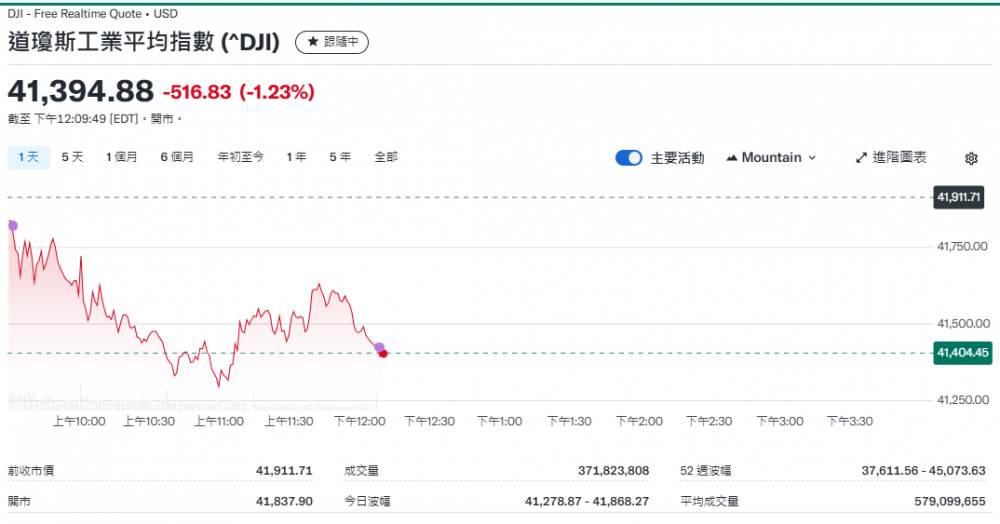Image resolution: width=1000 pixels, height=524 pixels.
Task: Switch chart to 1 年 range
Action: click(x=296, y=157)
